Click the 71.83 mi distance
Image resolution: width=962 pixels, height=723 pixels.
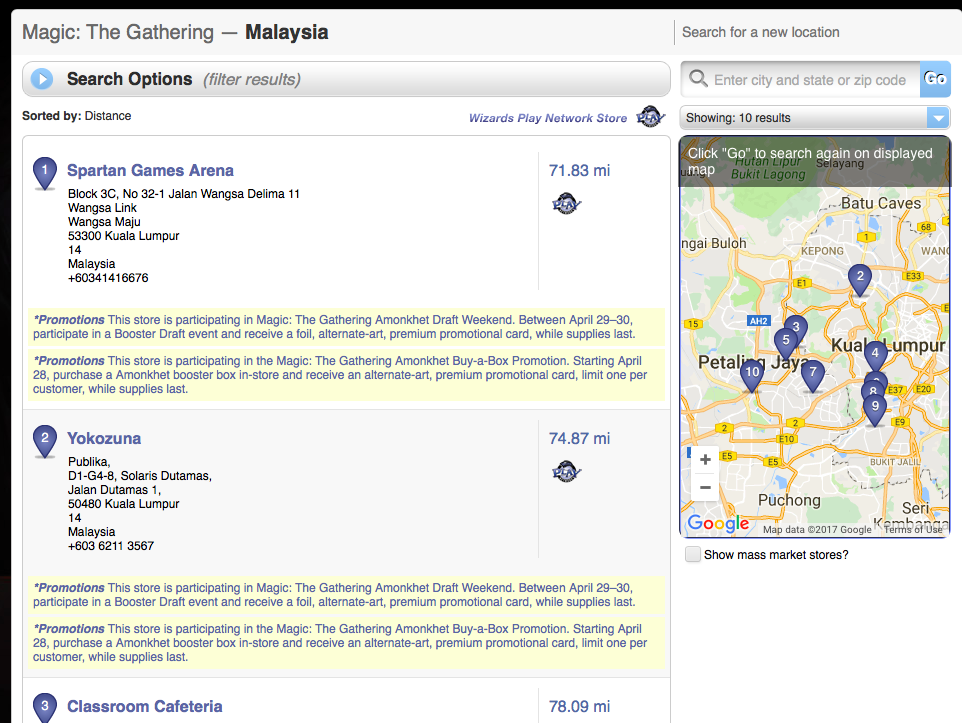[579, 171]
